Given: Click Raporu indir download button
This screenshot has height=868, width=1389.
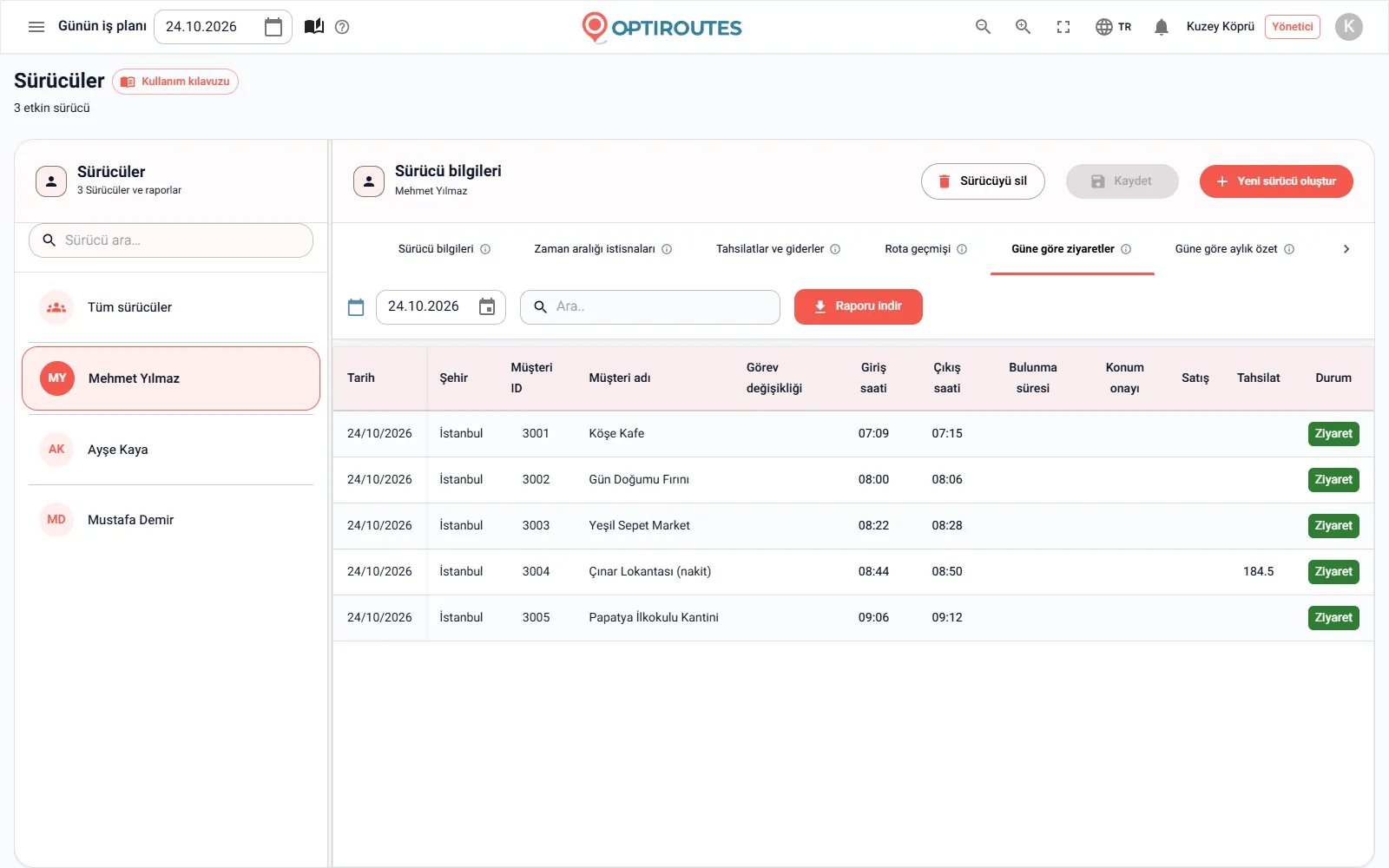Looking at the screenshot, I should point(858,306).
